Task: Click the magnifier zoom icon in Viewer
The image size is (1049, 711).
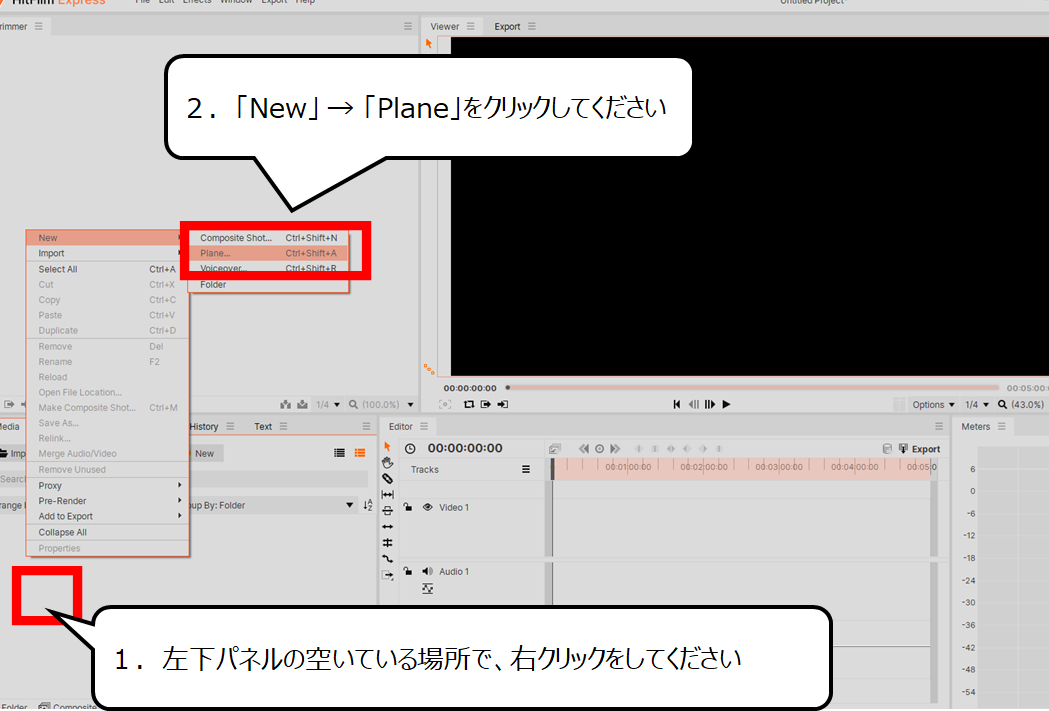Action: [1002, 405]
